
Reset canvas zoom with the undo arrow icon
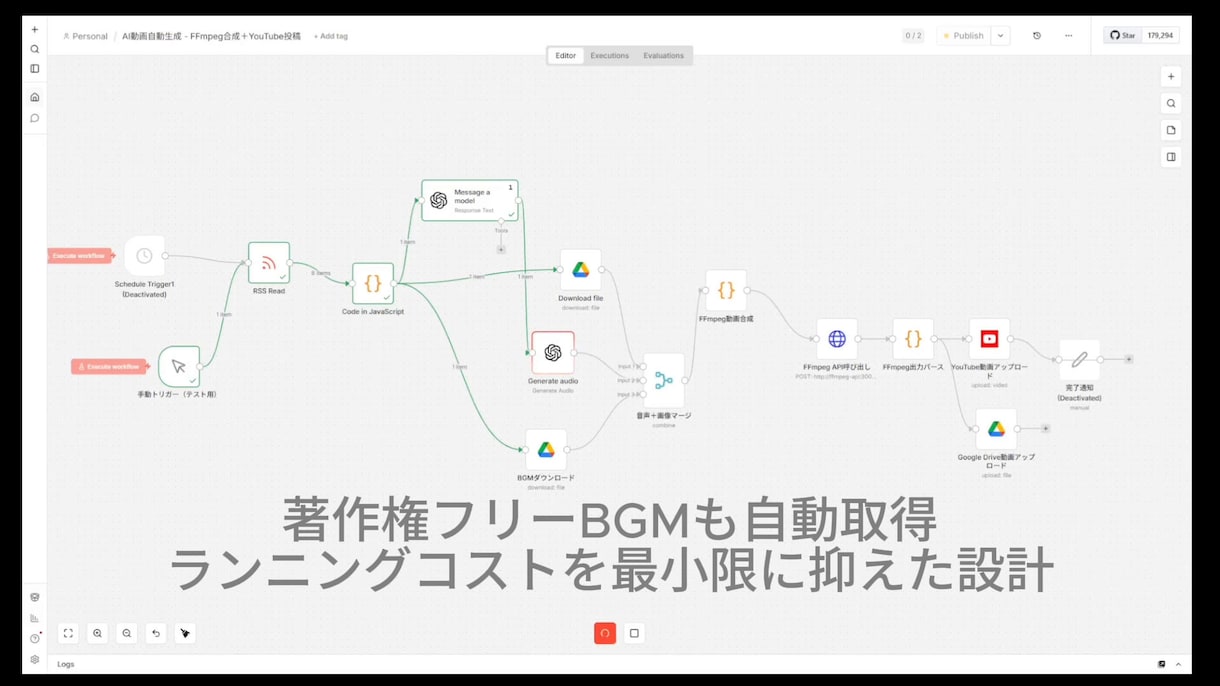pos(155,633)
